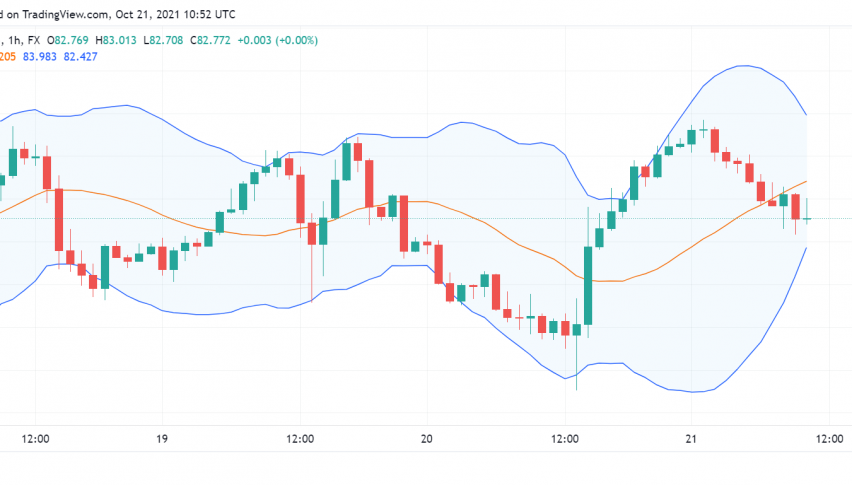Select the close value C82.772
This screenshot has width=852, height=485.
210,40
